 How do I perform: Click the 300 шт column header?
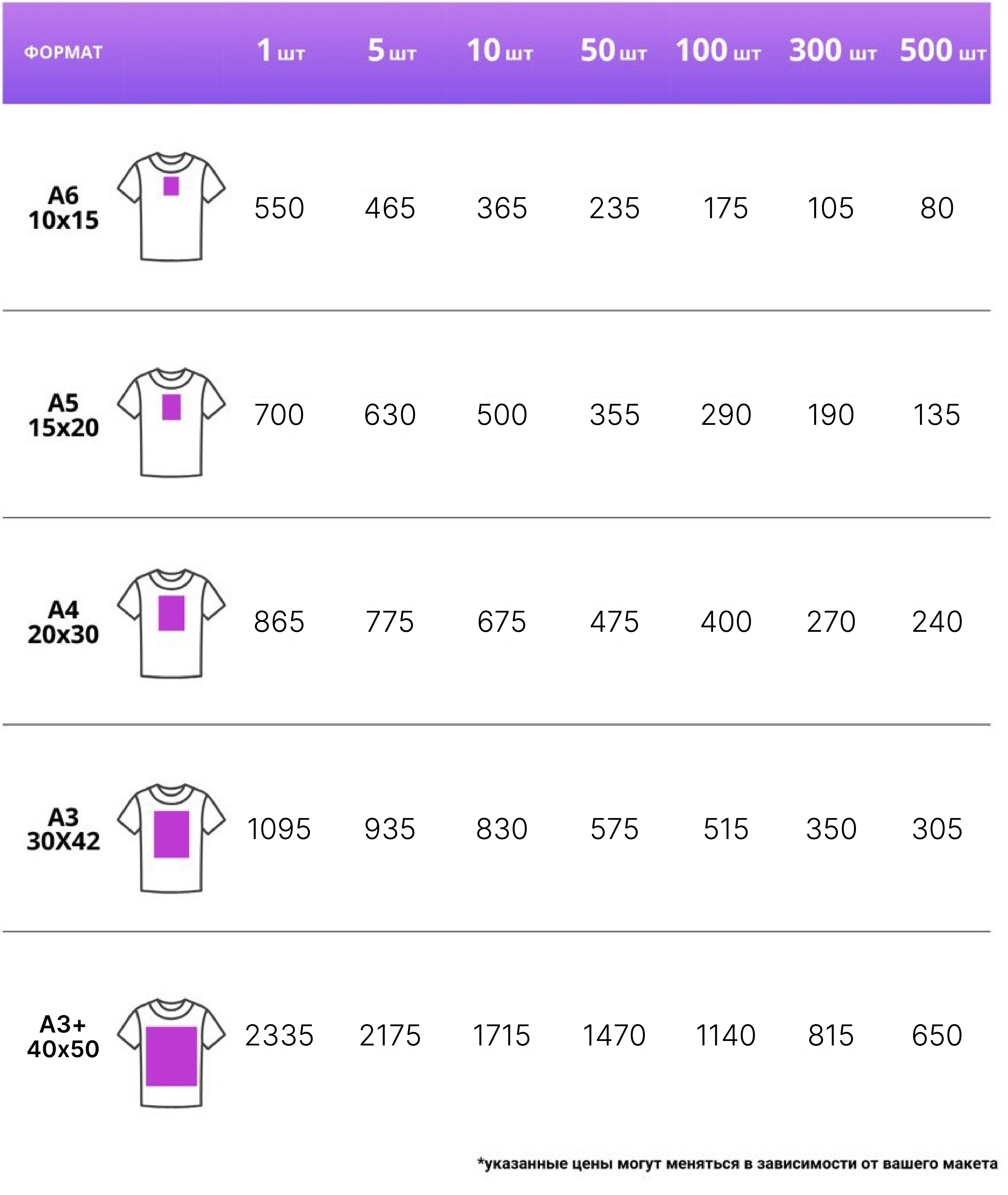(x=832, y=50)
